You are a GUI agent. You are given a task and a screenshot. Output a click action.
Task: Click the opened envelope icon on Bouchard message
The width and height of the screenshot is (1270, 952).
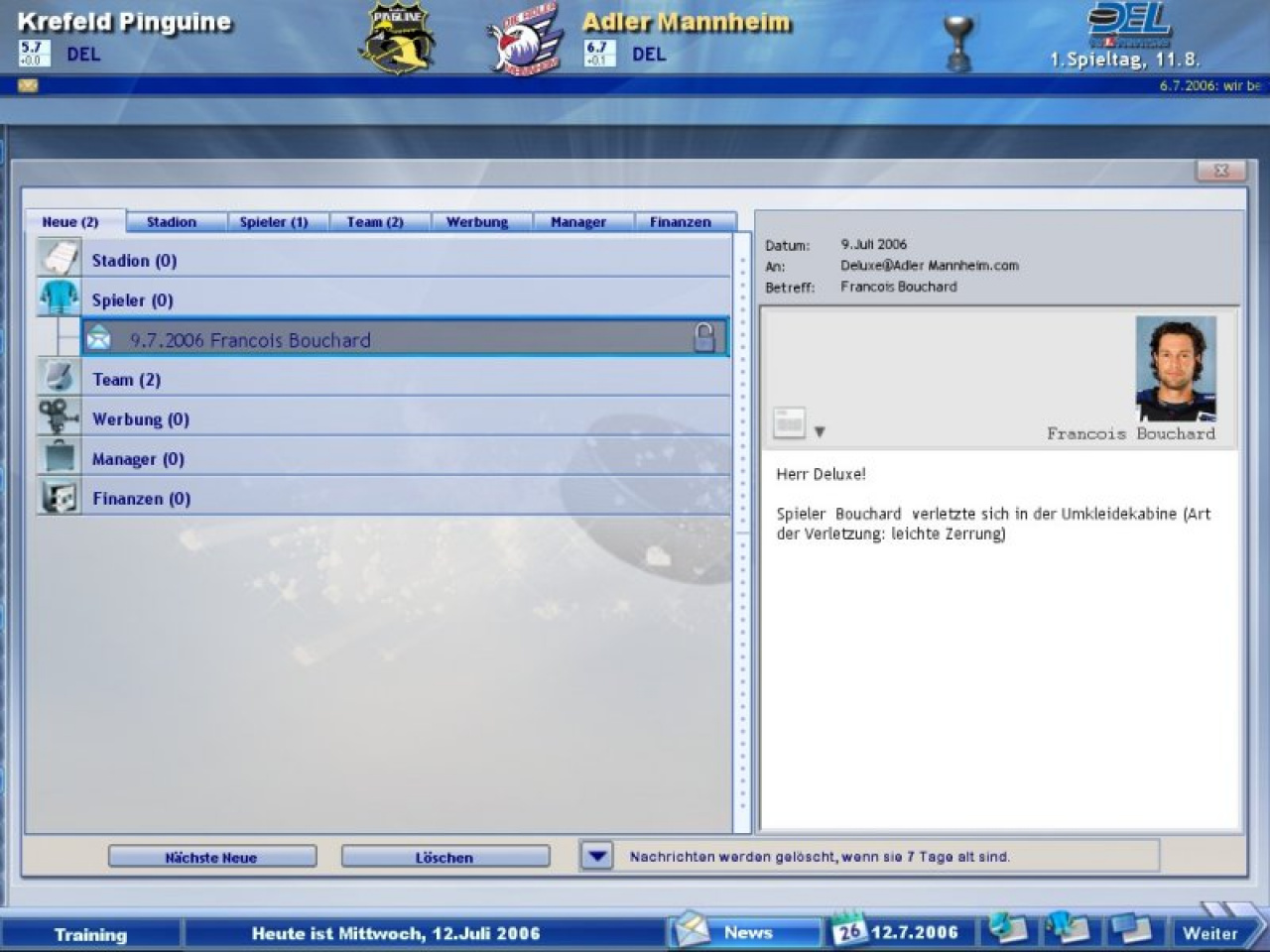(x=99, y=338)
